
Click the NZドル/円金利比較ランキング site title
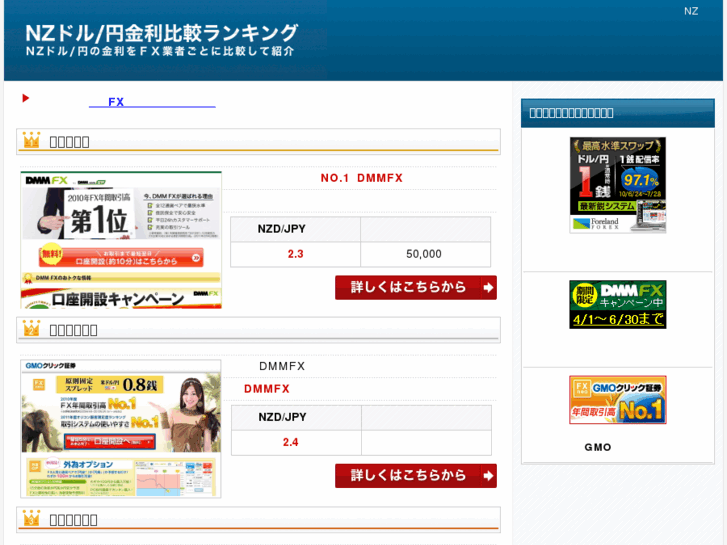tap(161, 33)
